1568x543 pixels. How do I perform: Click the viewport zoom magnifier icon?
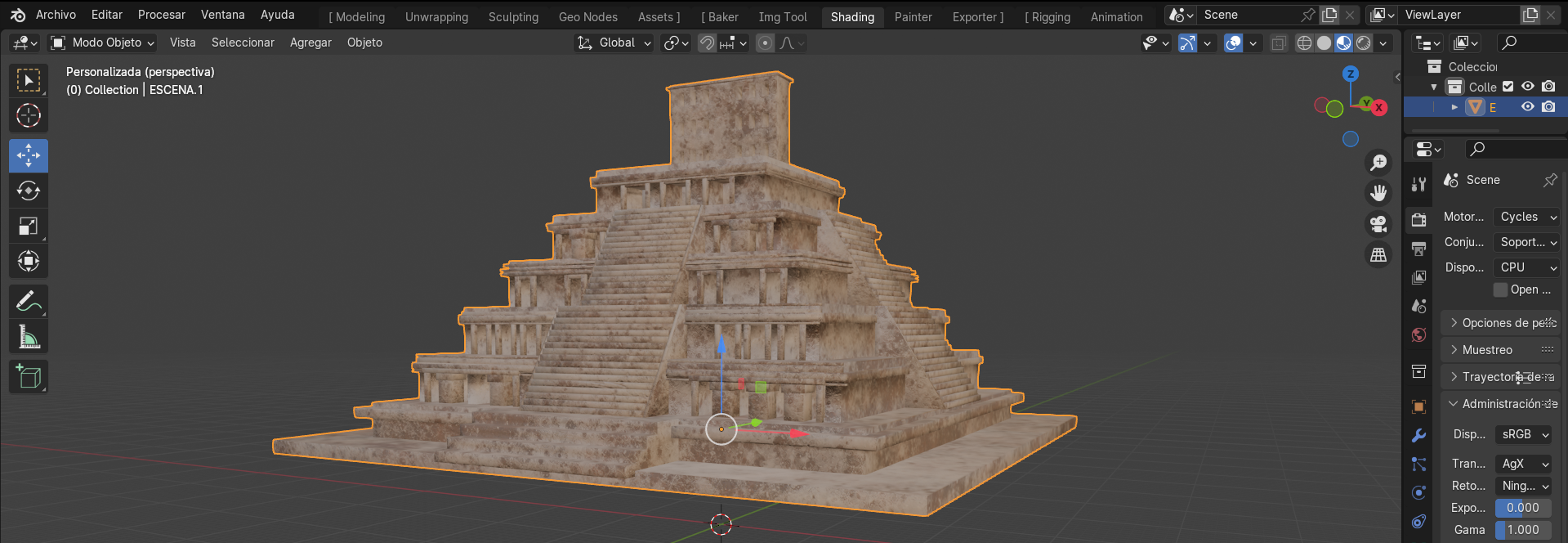1378,163
